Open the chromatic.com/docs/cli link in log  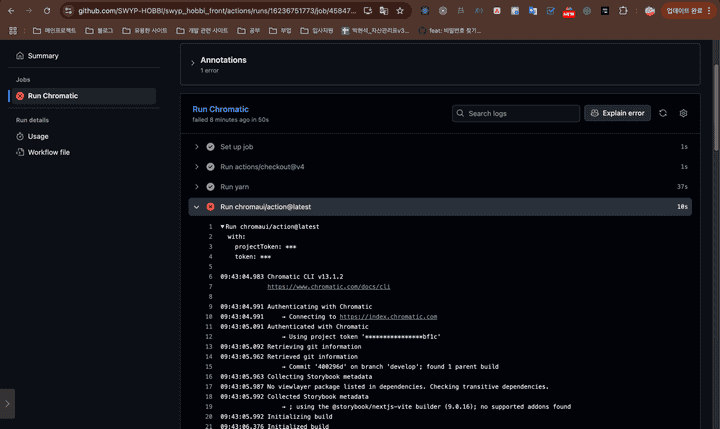tap(329, 287)
